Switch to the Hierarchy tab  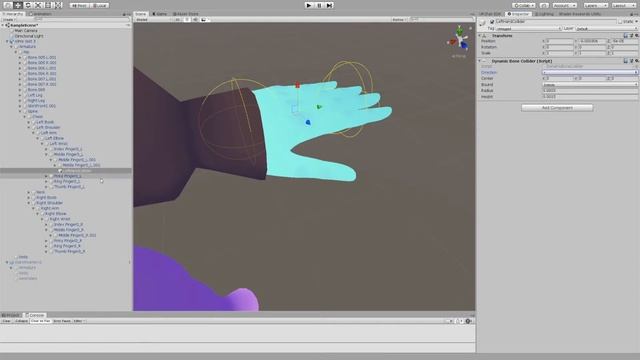pos(13,14)
